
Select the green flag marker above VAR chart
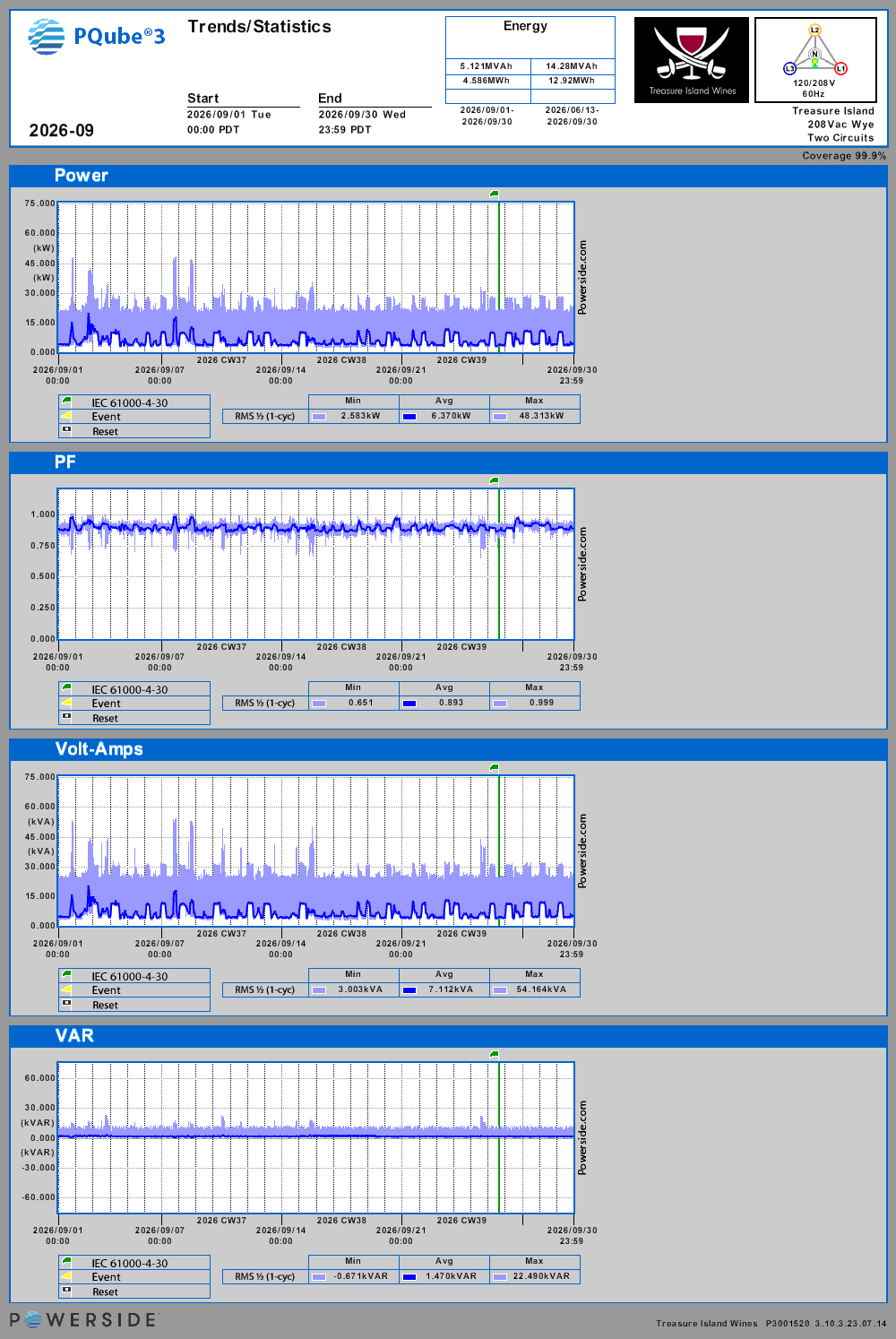pyautogui.click(x=495, y=1054)
